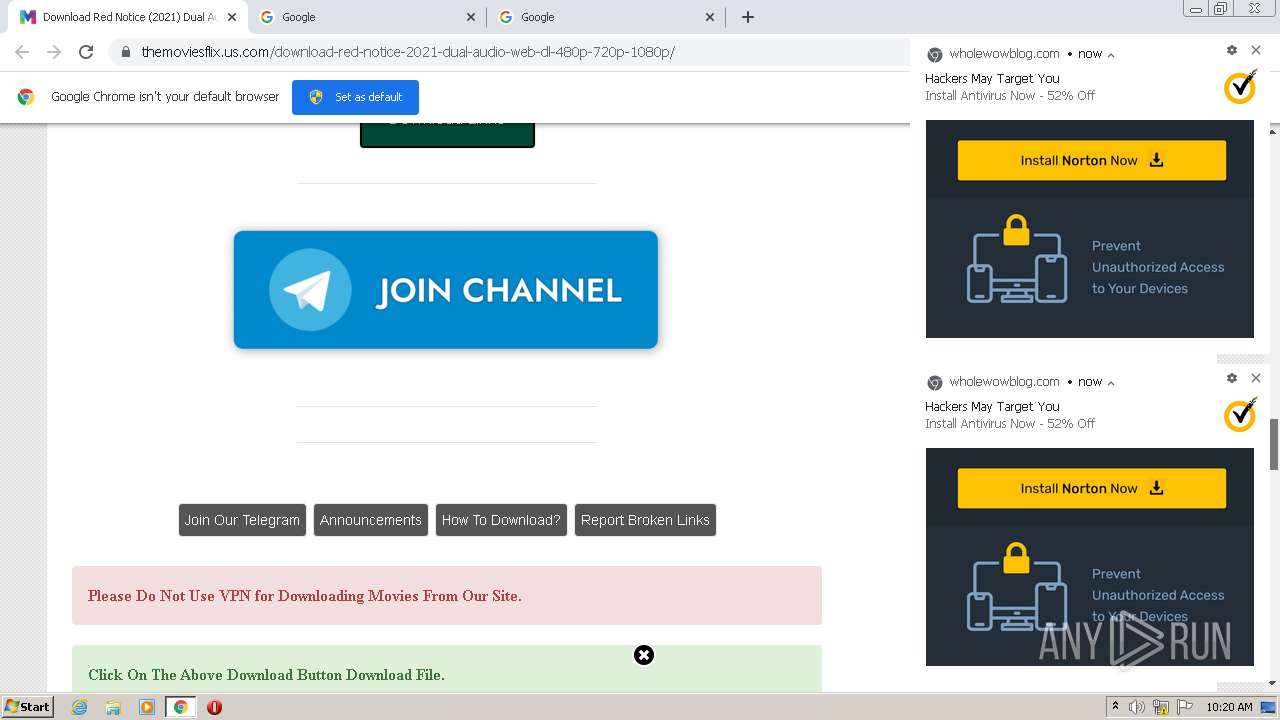Open the Join Our Telegram link
This screenshot has height=720, width=1280.
coord(242,520)
